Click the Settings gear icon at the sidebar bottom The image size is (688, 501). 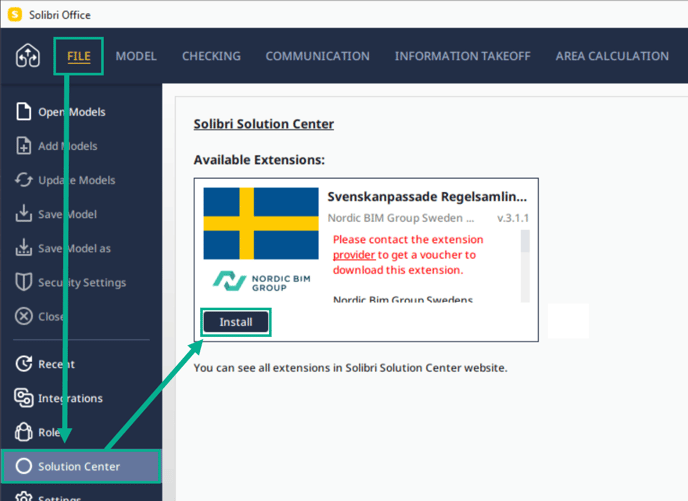click(x=24, y=497)
